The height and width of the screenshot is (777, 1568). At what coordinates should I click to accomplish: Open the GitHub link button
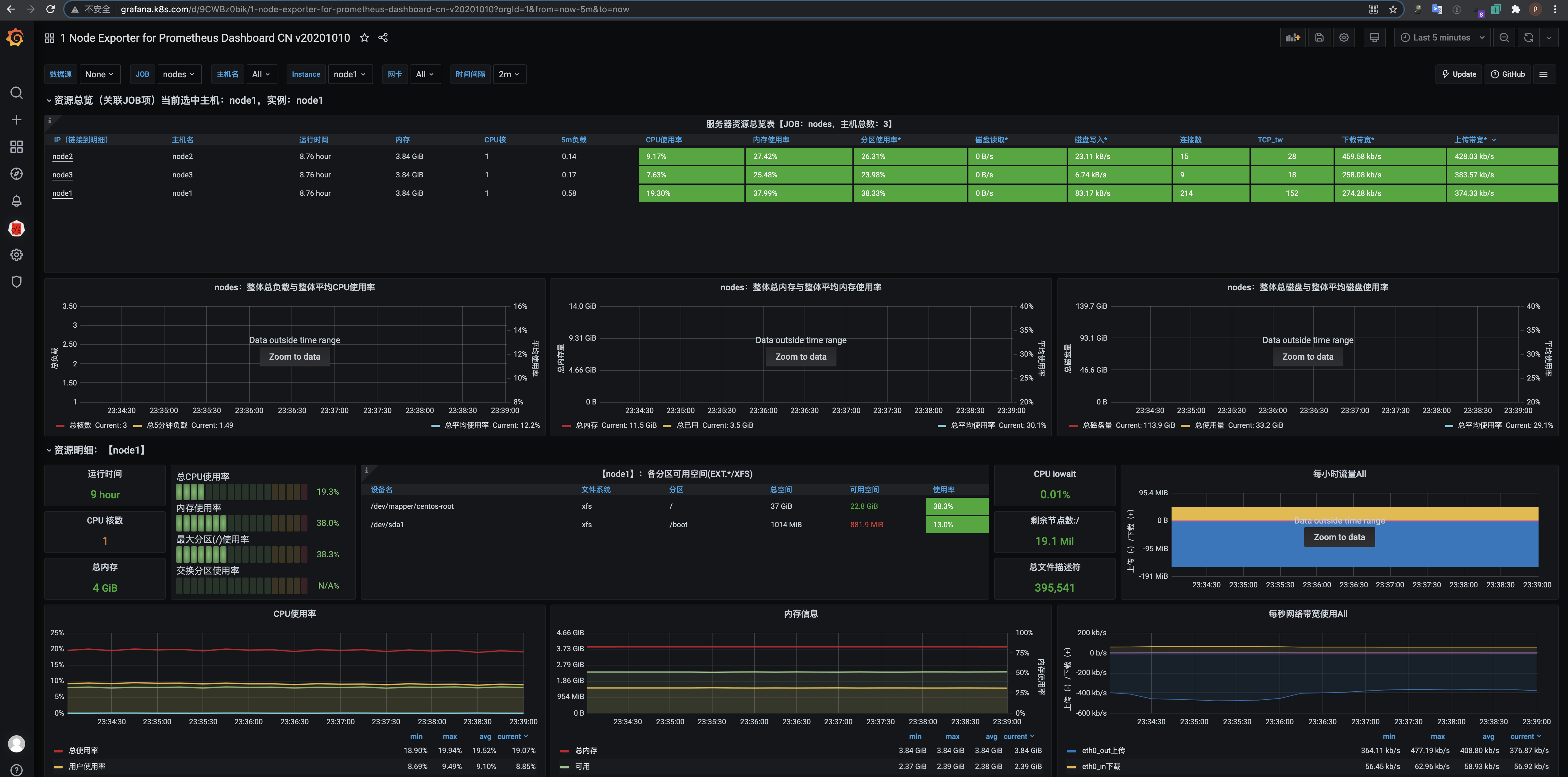coord(1507,74)
